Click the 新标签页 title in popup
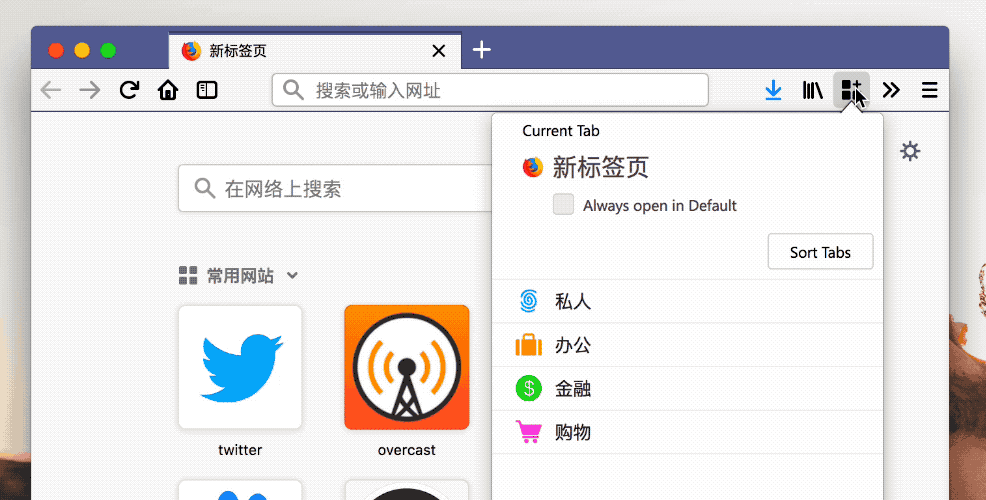This screenshot has width=986, height=500. pos(601,167)
